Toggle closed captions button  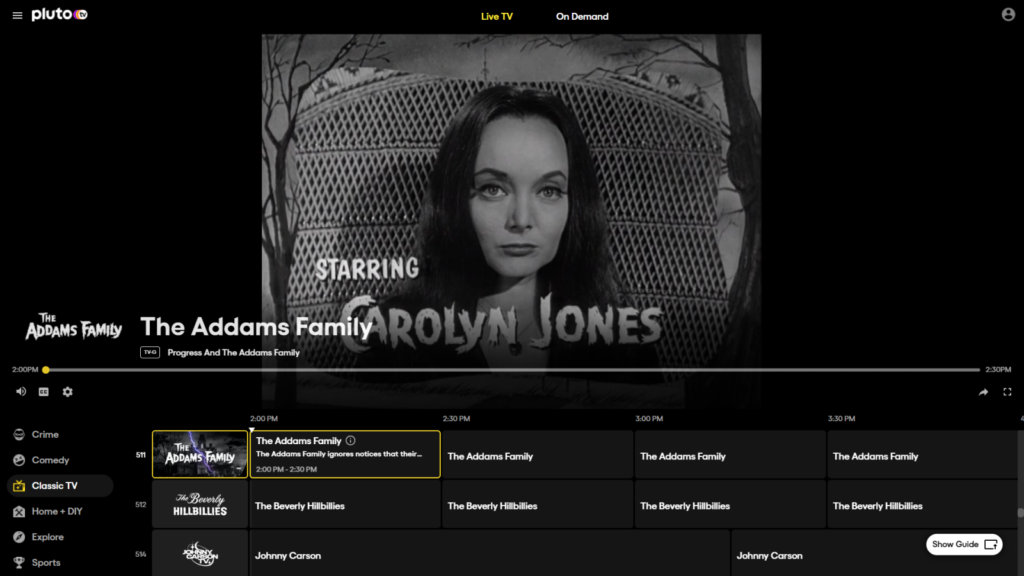pyautogui.click(x=44, y=392)
